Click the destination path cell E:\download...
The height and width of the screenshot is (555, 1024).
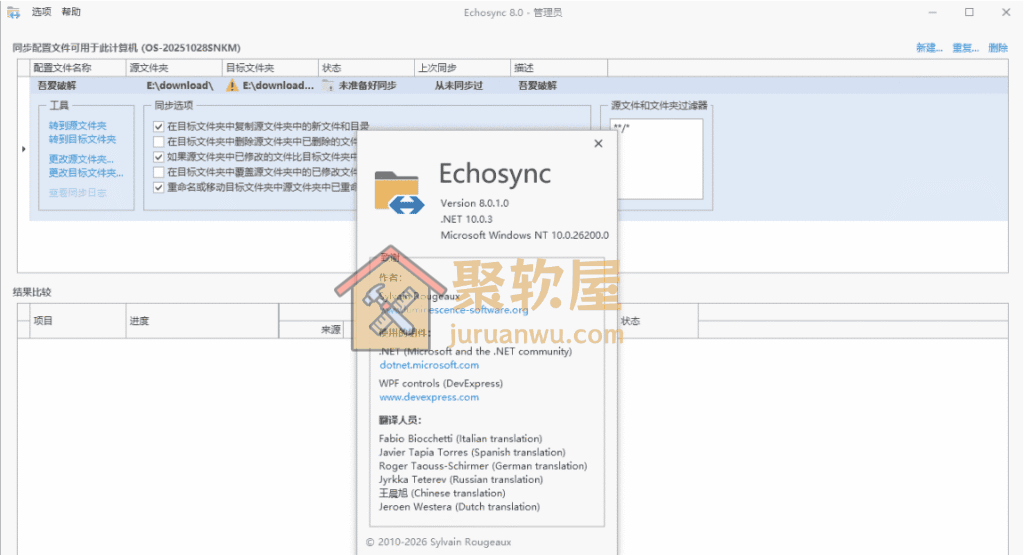click(x=278, y=86)
